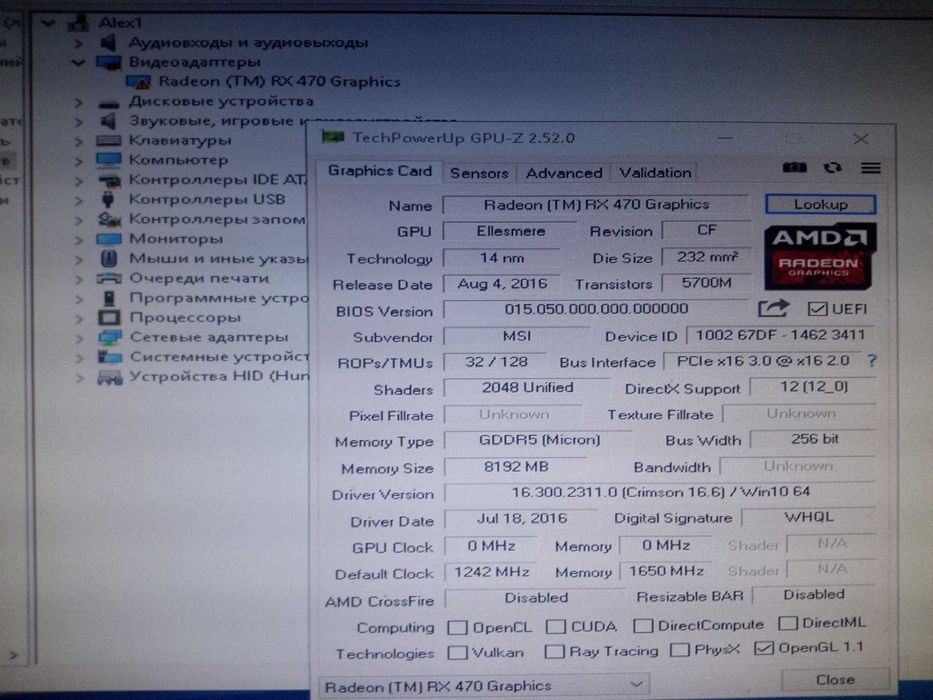Click the Очереди печати printer icon
This screenshot has width=933, height=700.
click(x=109, y=278)
